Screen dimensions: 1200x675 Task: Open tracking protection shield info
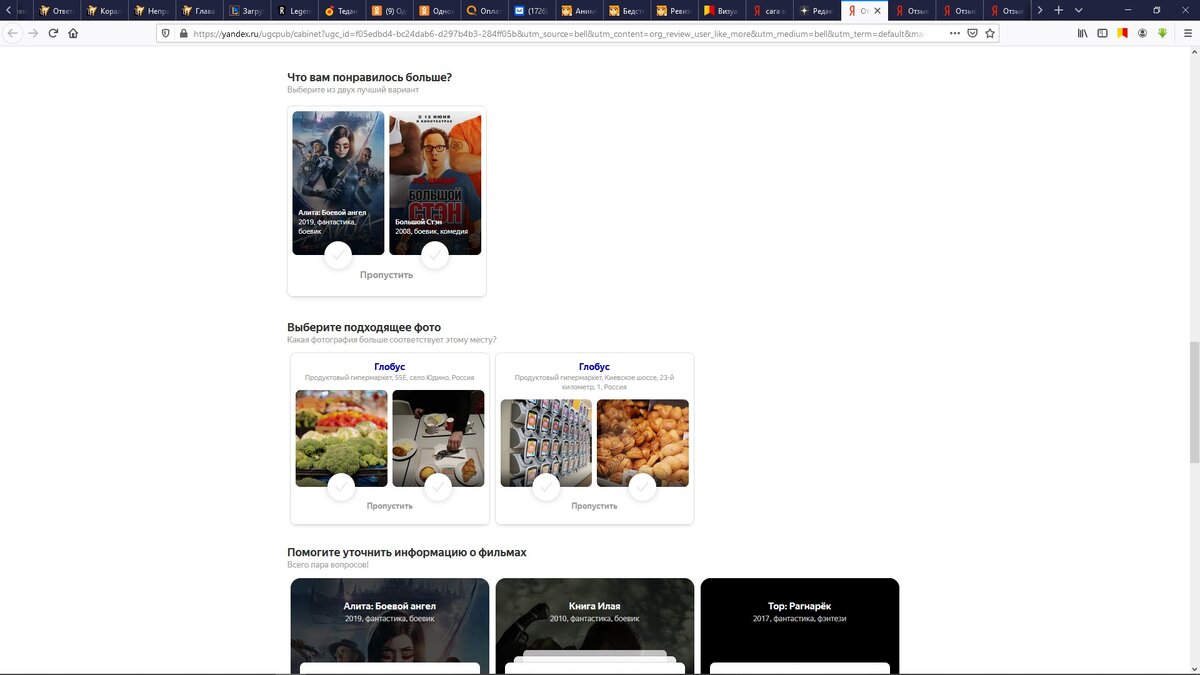point(166,33)
